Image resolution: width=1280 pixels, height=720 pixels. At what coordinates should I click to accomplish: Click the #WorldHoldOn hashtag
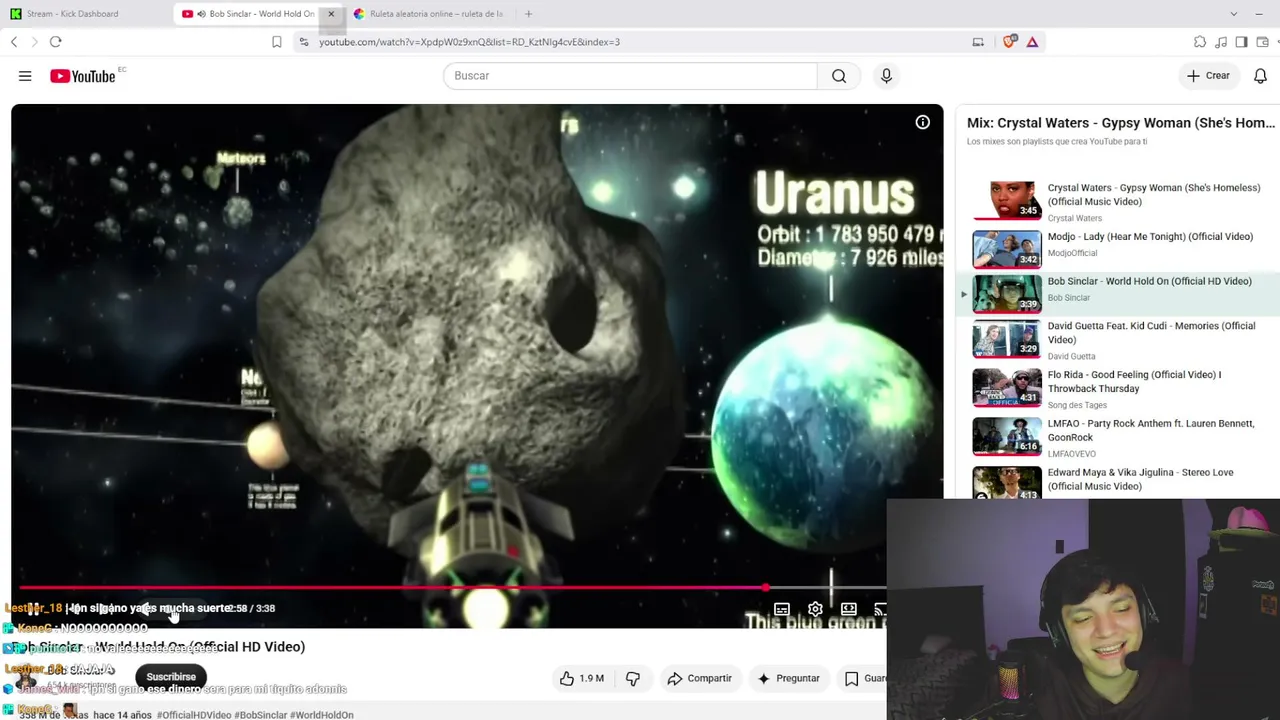(x=322, y=715)
